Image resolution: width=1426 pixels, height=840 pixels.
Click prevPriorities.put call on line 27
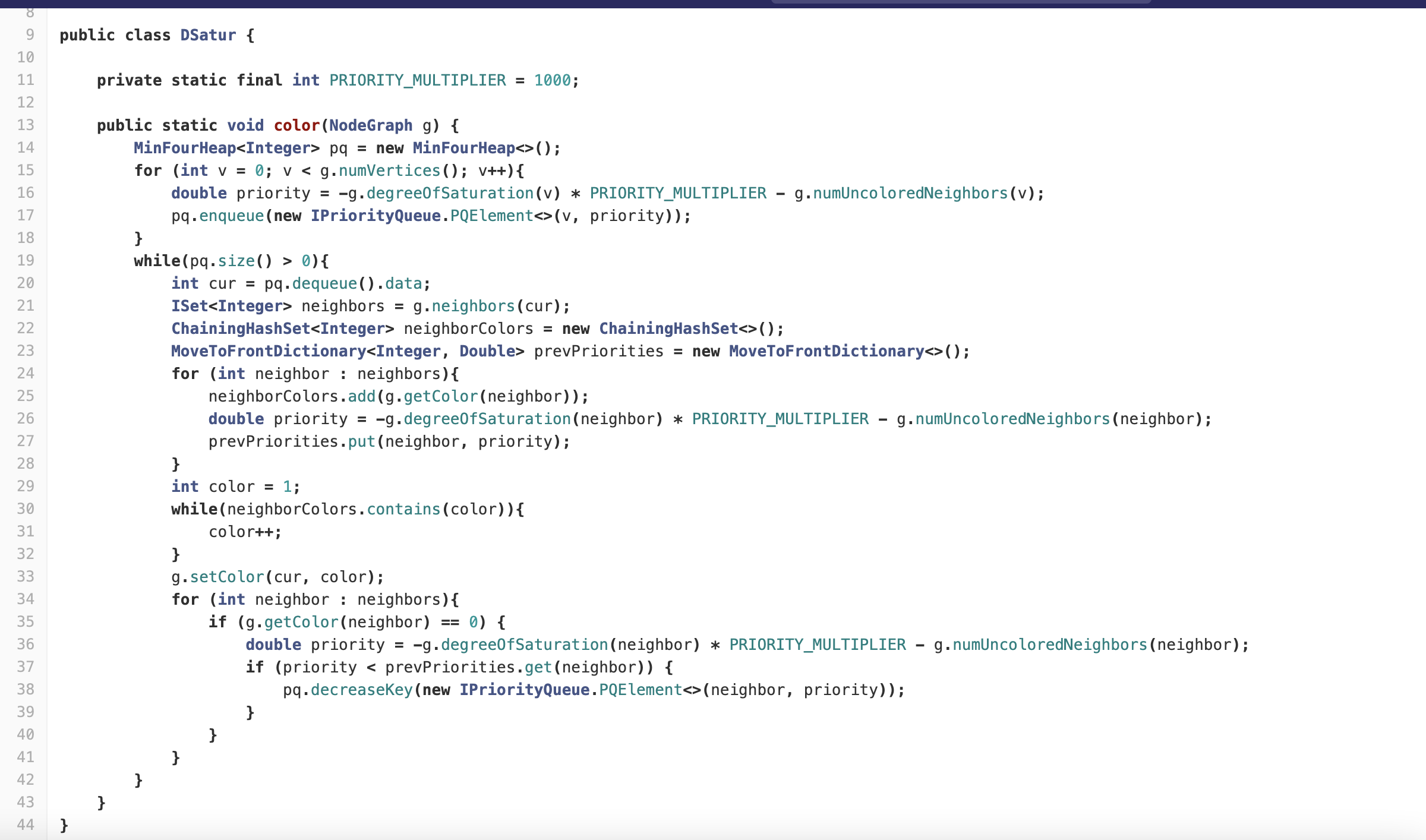point(361,441)
